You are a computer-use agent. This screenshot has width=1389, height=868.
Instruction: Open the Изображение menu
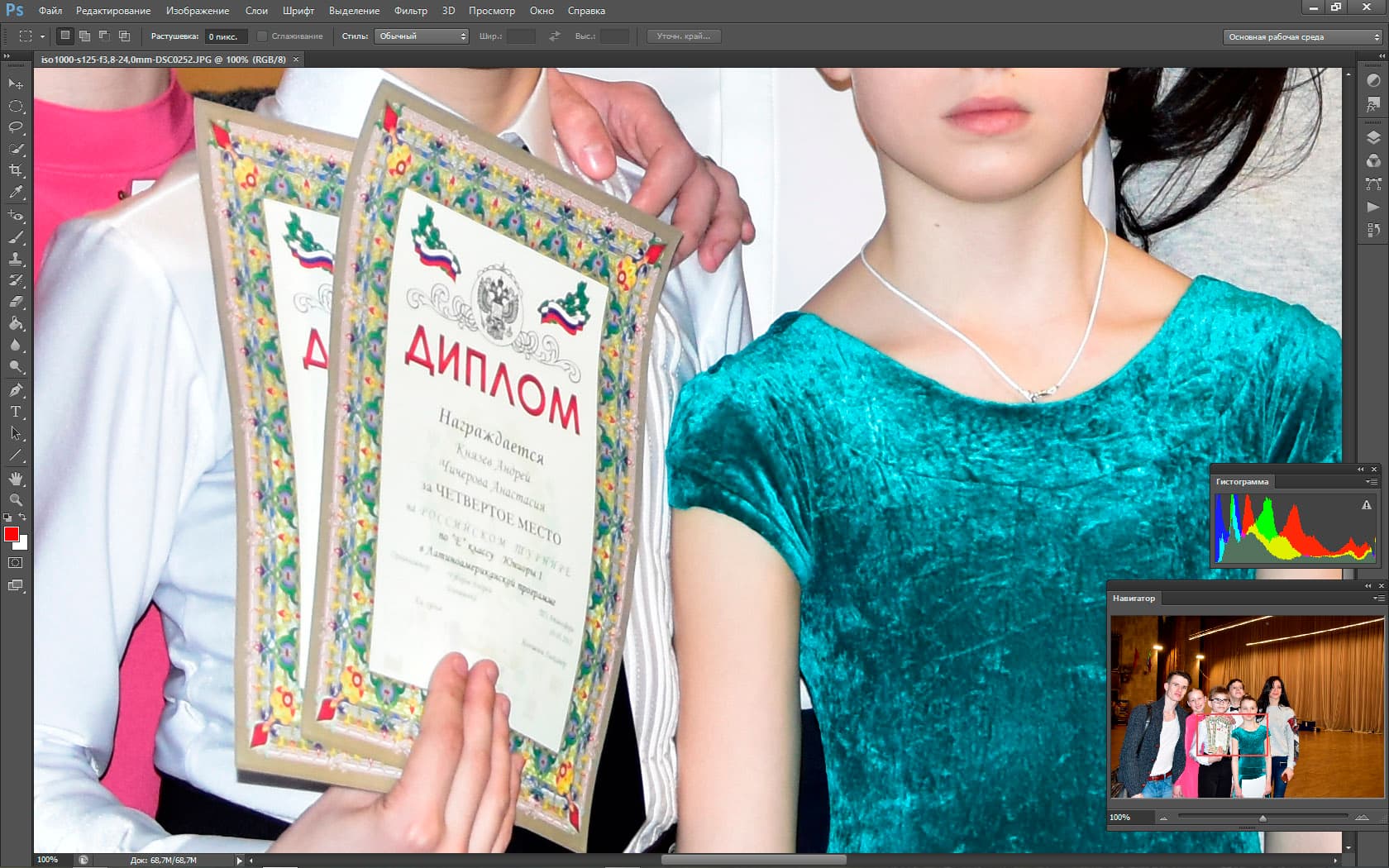coord(198,11)
